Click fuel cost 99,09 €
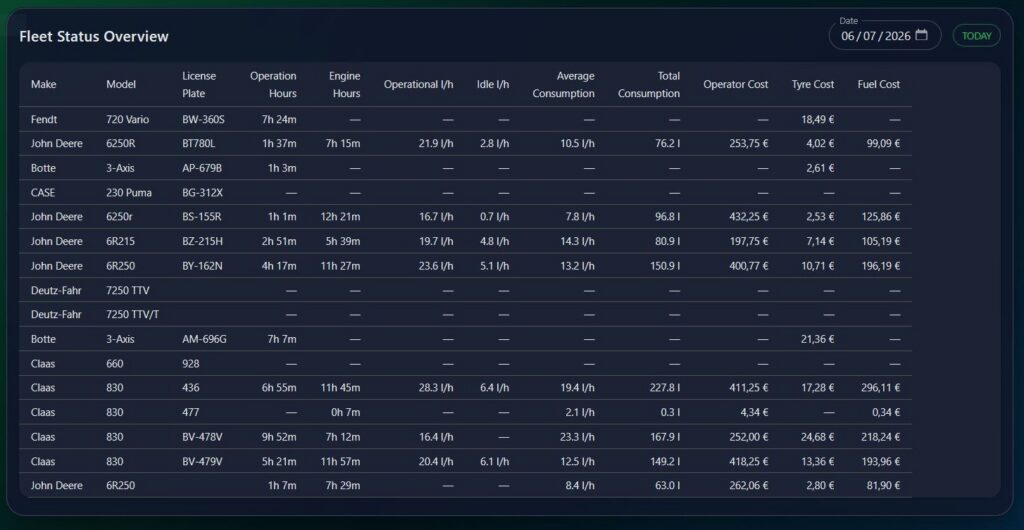 [884, 144]
